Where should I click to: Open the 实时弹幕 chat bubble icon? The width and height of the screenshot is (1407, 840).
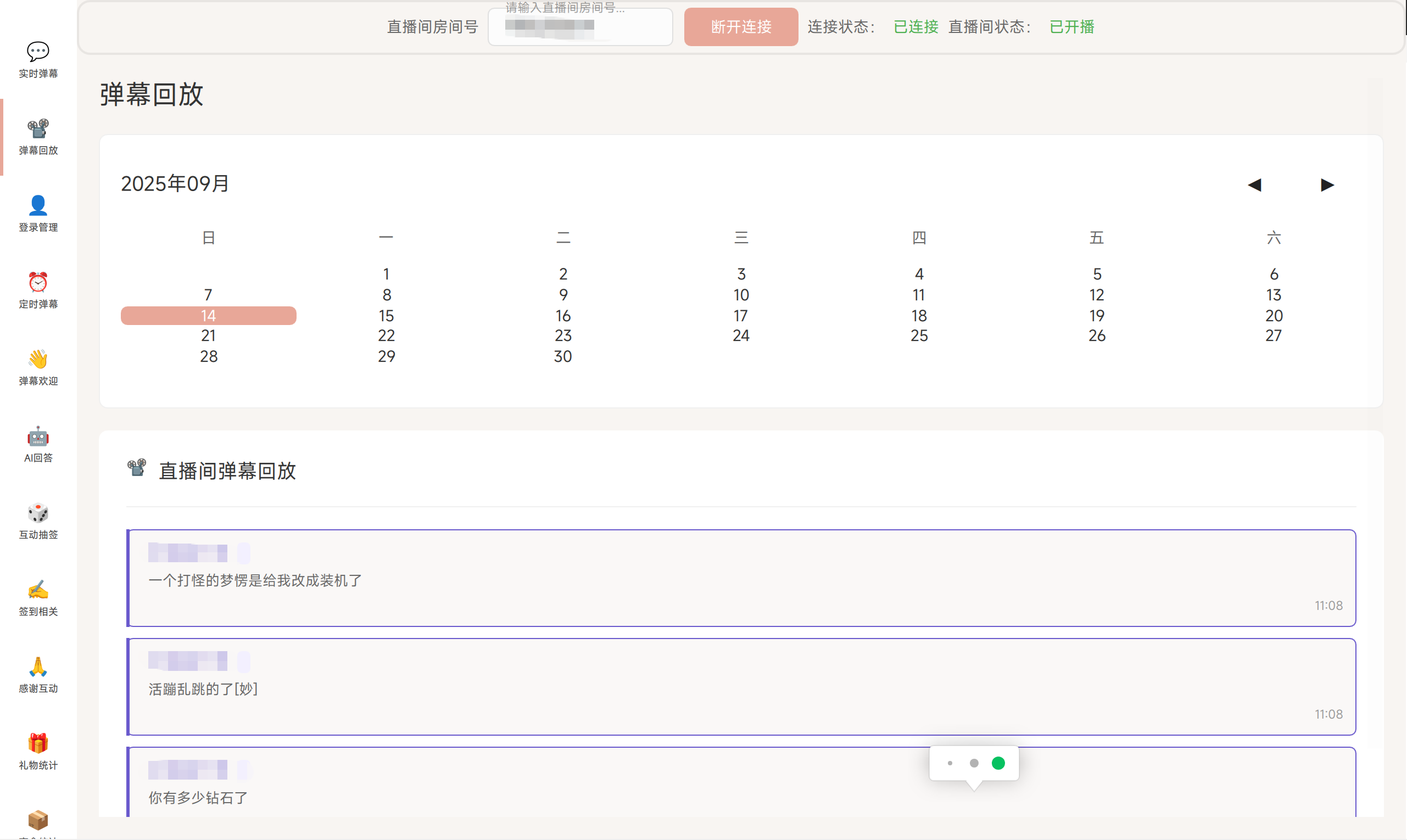(x=38, y=52)
